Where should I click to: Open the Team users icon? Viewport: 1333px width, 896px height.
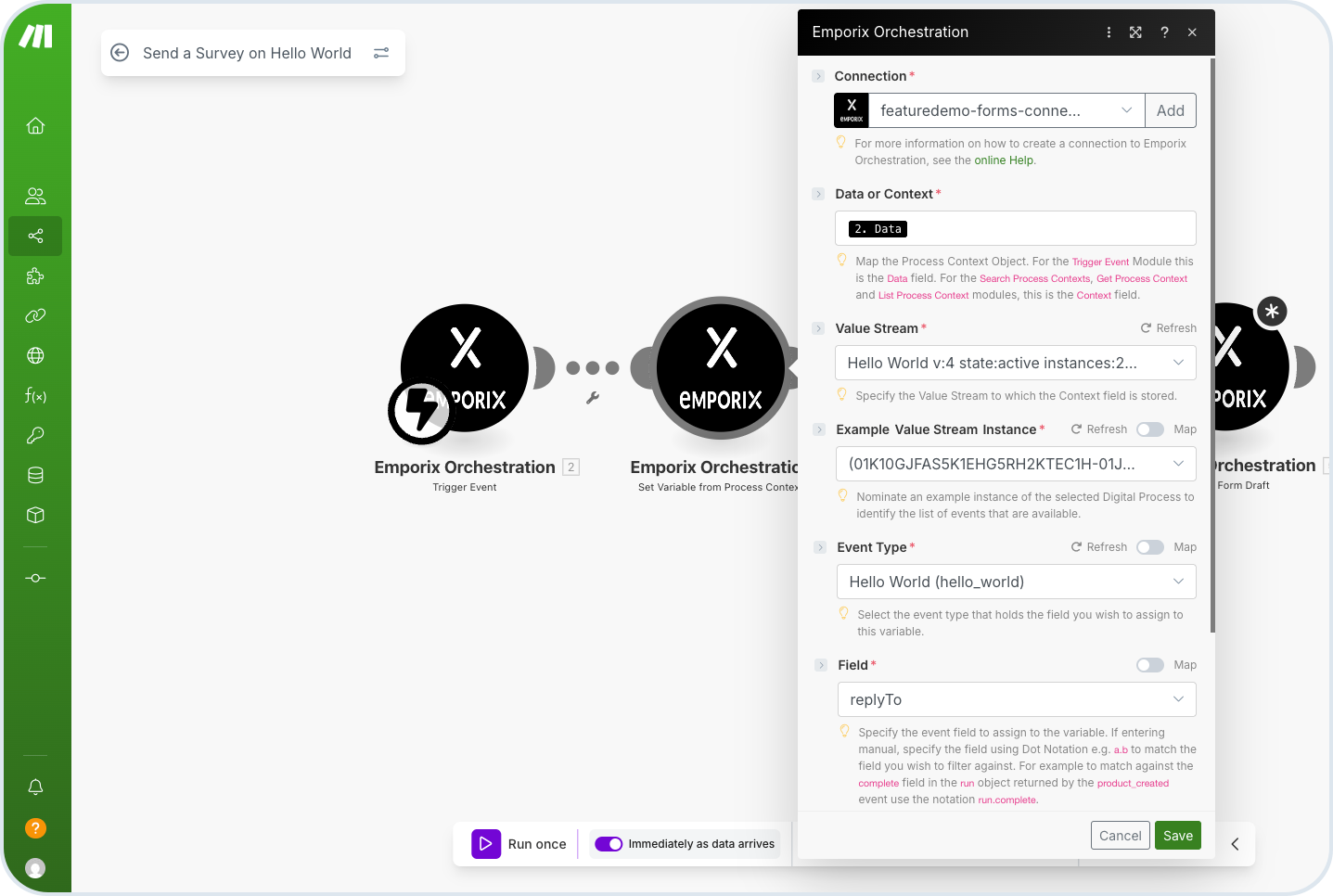tap(35, 196)
